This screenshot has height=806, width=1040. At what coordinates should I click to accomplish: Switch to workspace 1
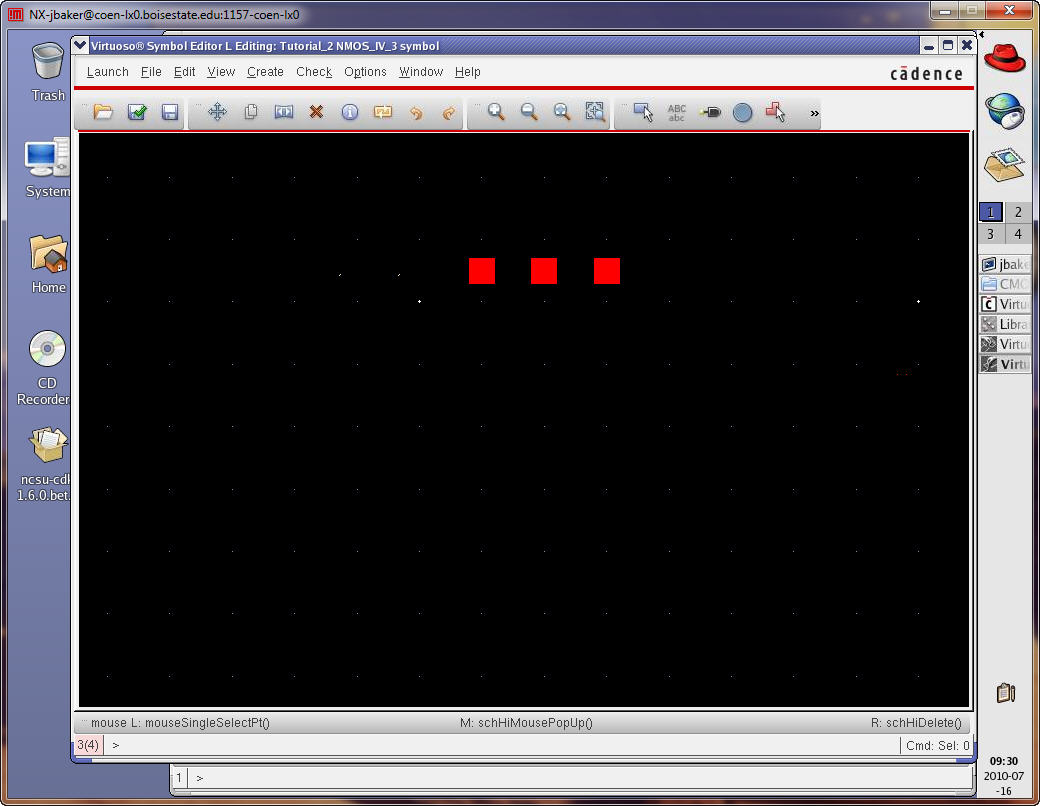(990, 212)
